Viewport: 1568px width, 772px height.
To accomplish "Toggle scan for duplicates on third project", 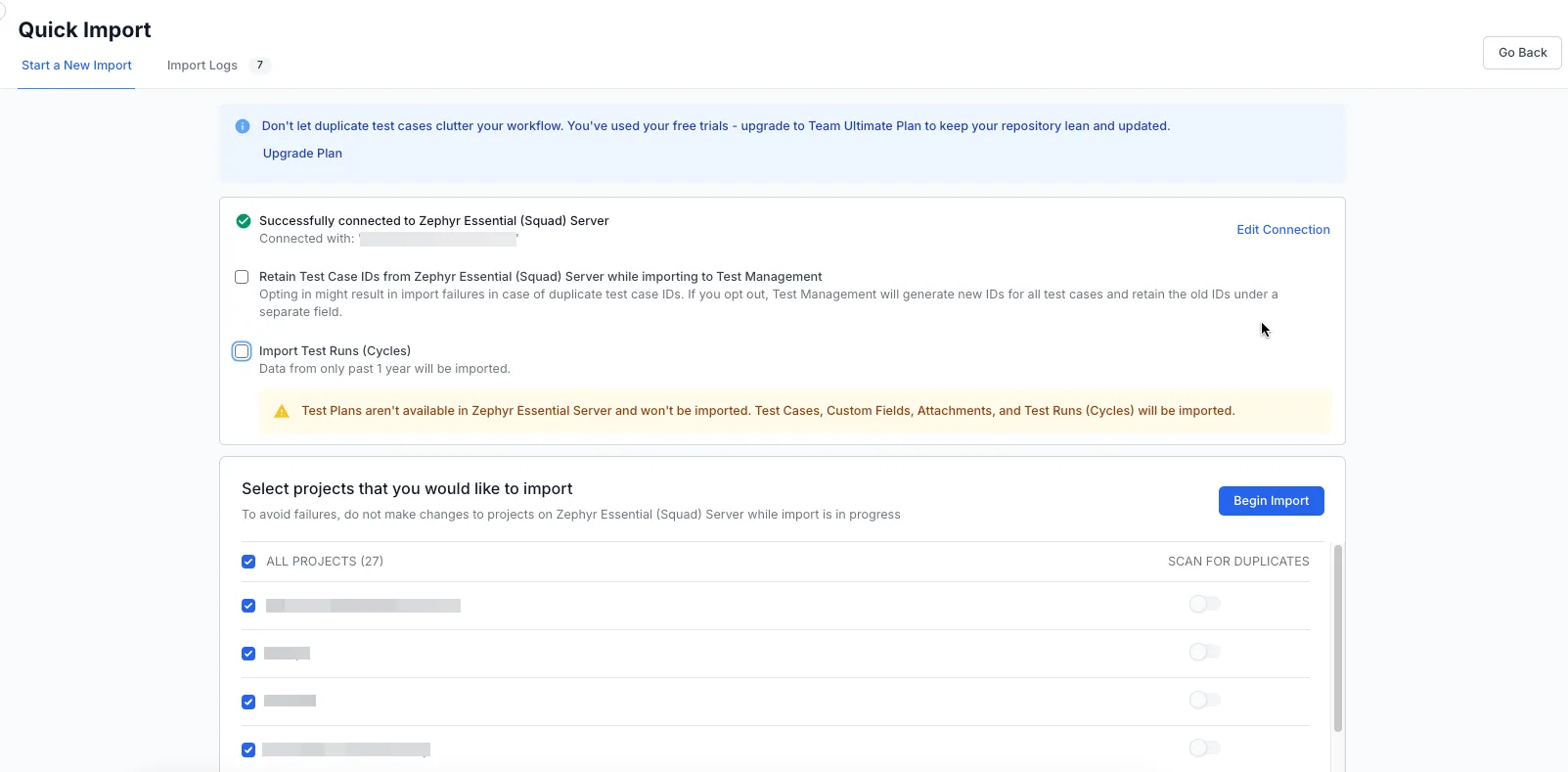I will pos(1205,700).
